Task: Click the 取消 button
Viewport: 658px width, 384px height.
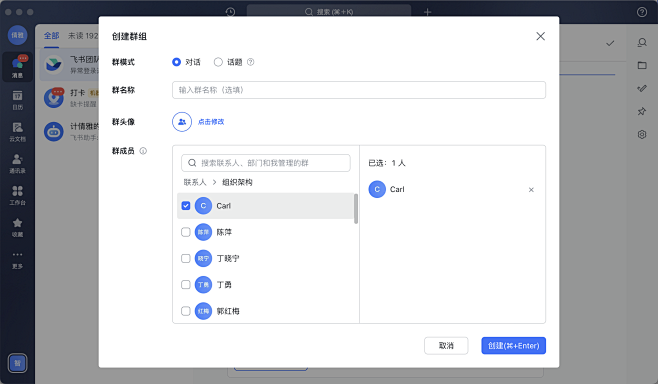Action: 446,345
